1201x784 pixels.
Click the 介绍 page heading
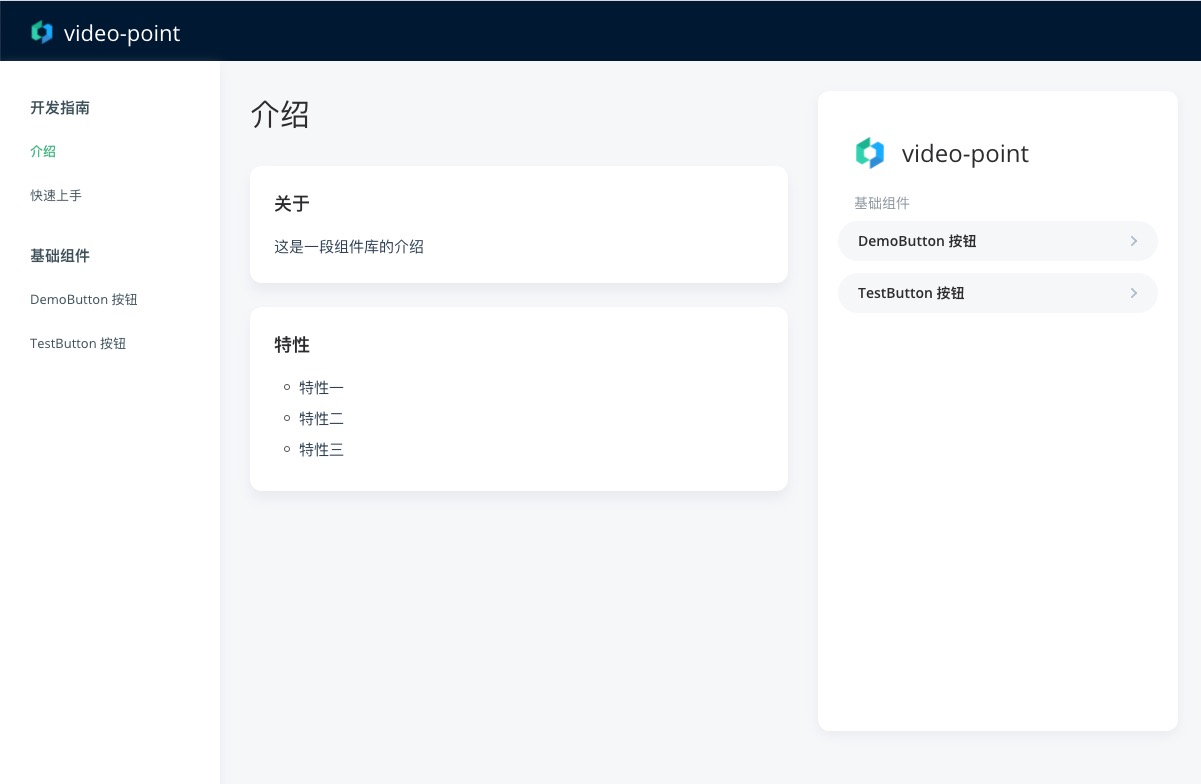coord(280,114)
